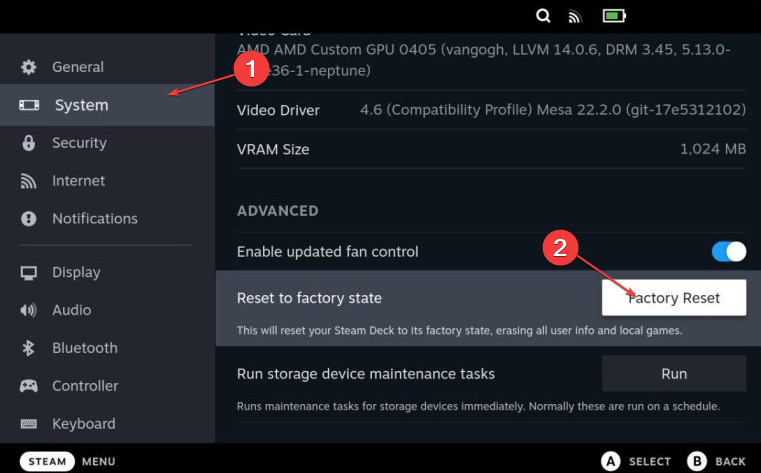Click the Enable updated fan control label
This screenshot has width=761, height=473.
328,252
